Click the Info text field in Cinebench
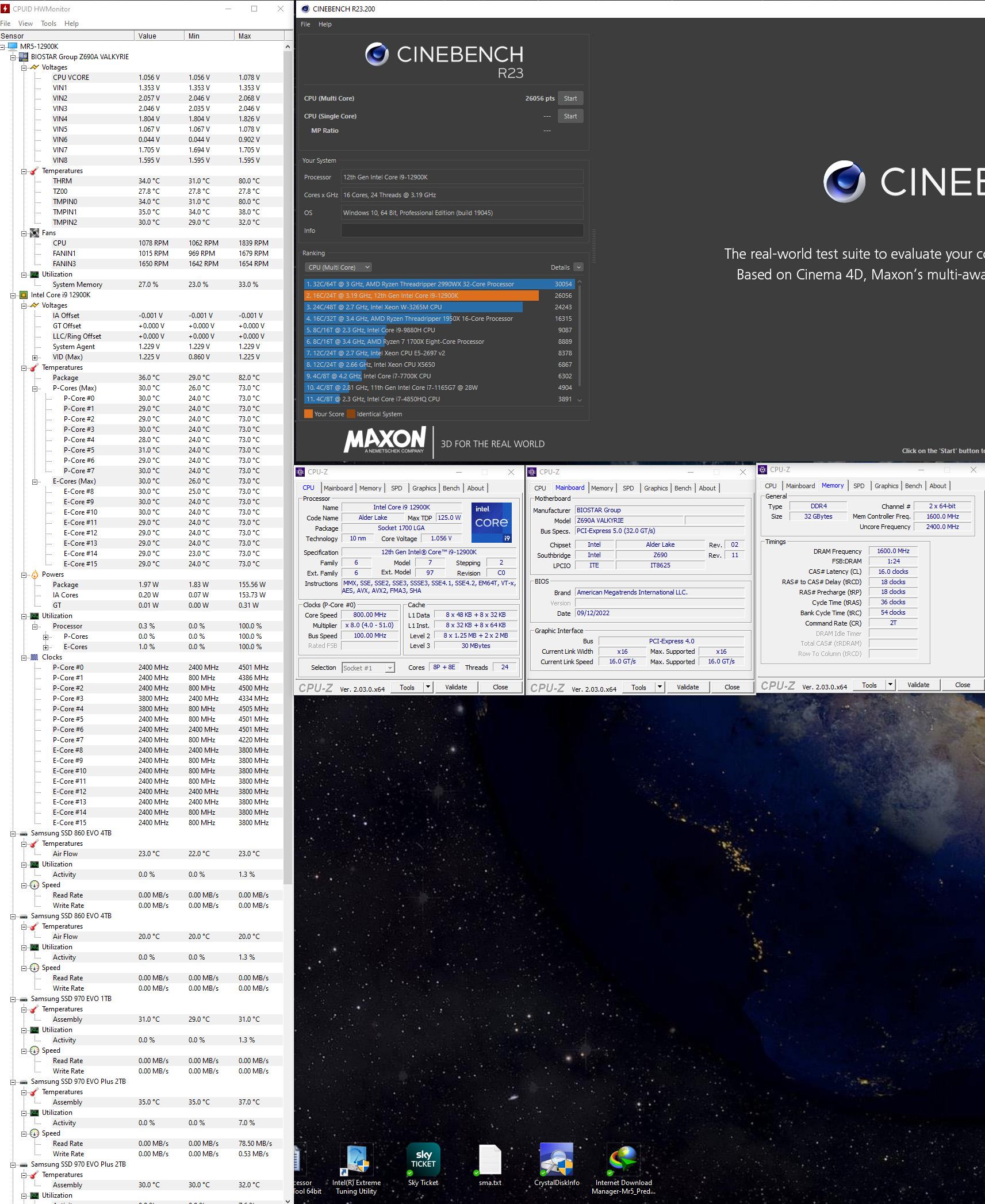Viewport: 985px width, 1204px height. pyautogui.click(x=462, y=231)
